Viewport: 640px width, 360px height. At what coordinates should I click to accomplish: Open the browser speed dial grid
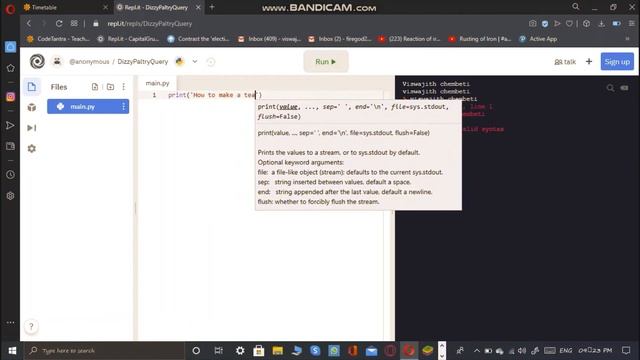tap(74, 24)
